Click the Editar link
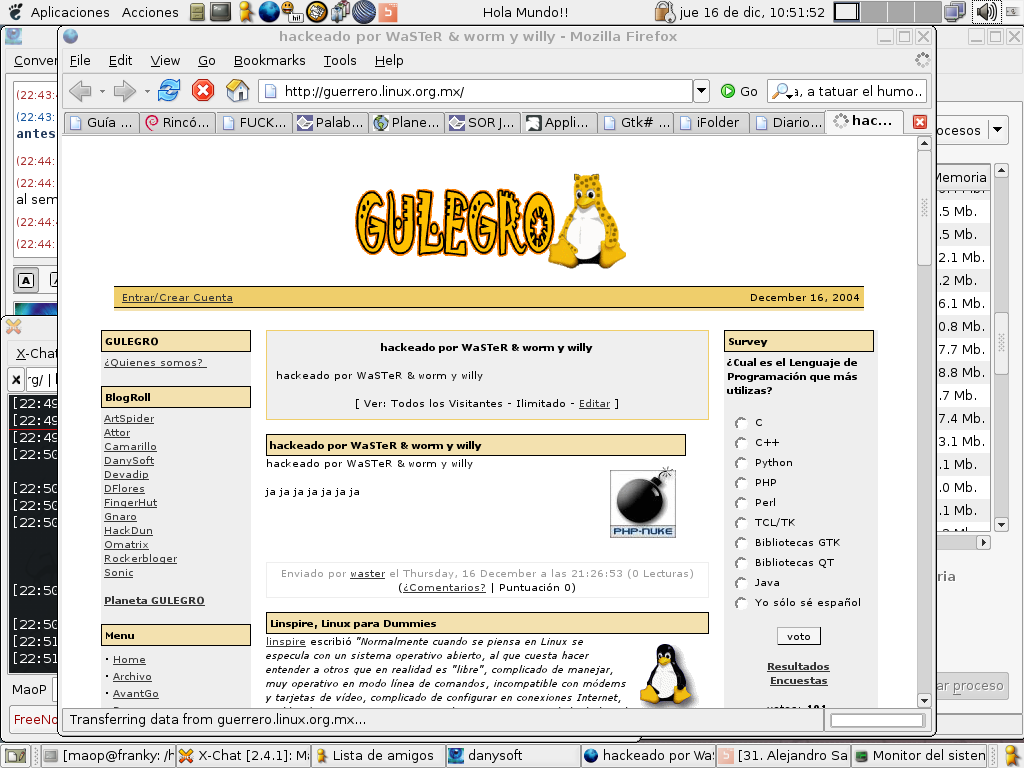The image size is (1024, 768). [x=594, y=404]
